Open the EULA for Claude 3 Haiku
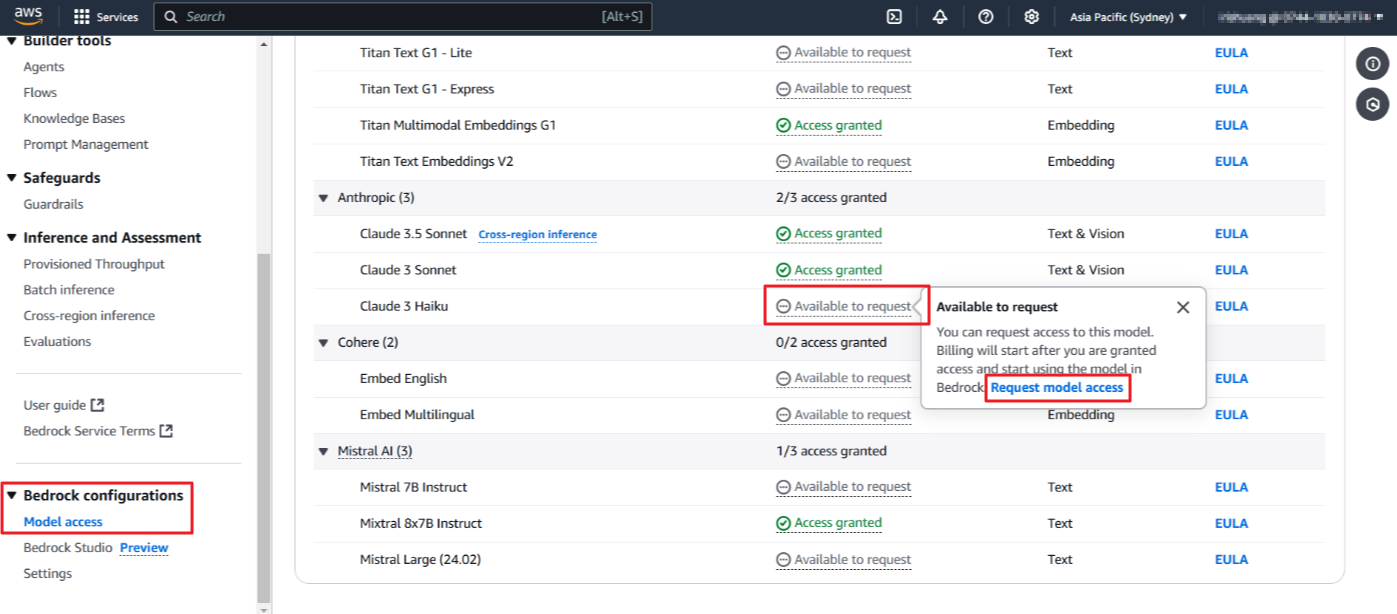The height and width of the screenshot is (614, 1397). 1231,305
